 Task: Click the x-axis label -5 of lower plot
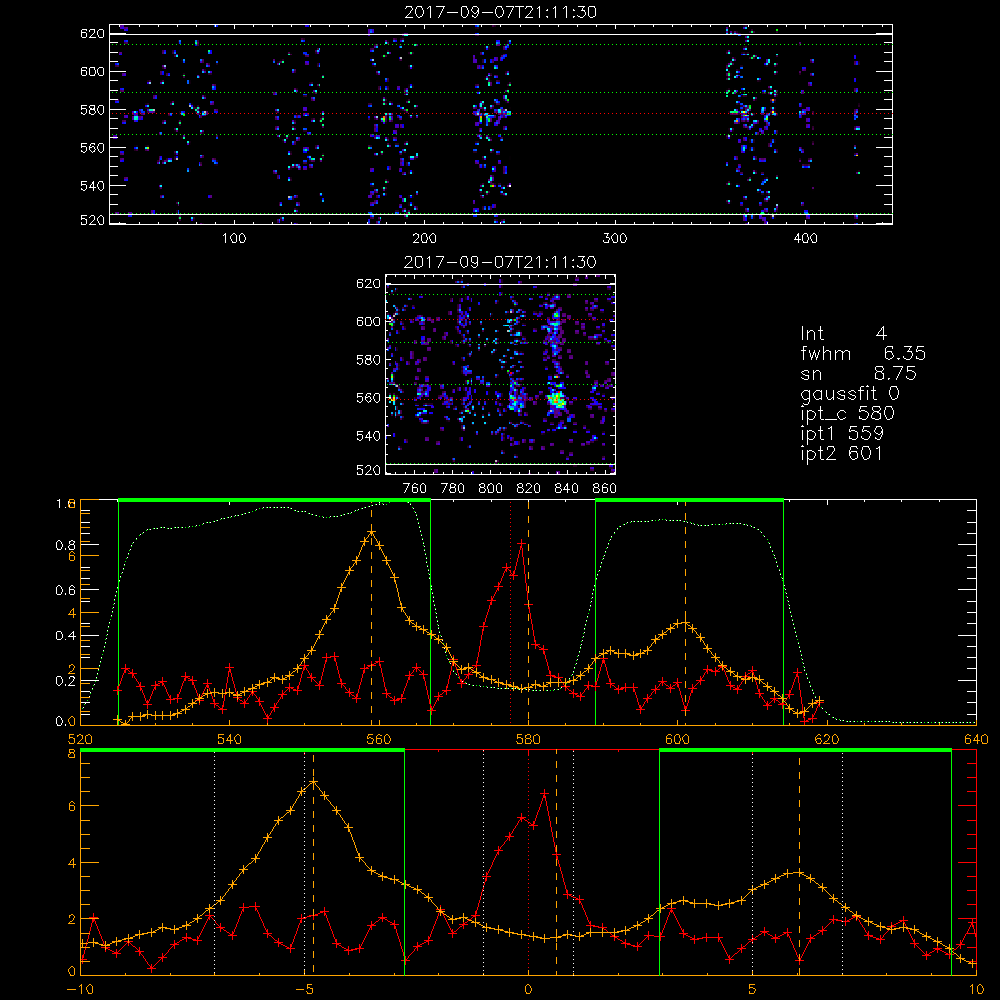pos(304,990)
